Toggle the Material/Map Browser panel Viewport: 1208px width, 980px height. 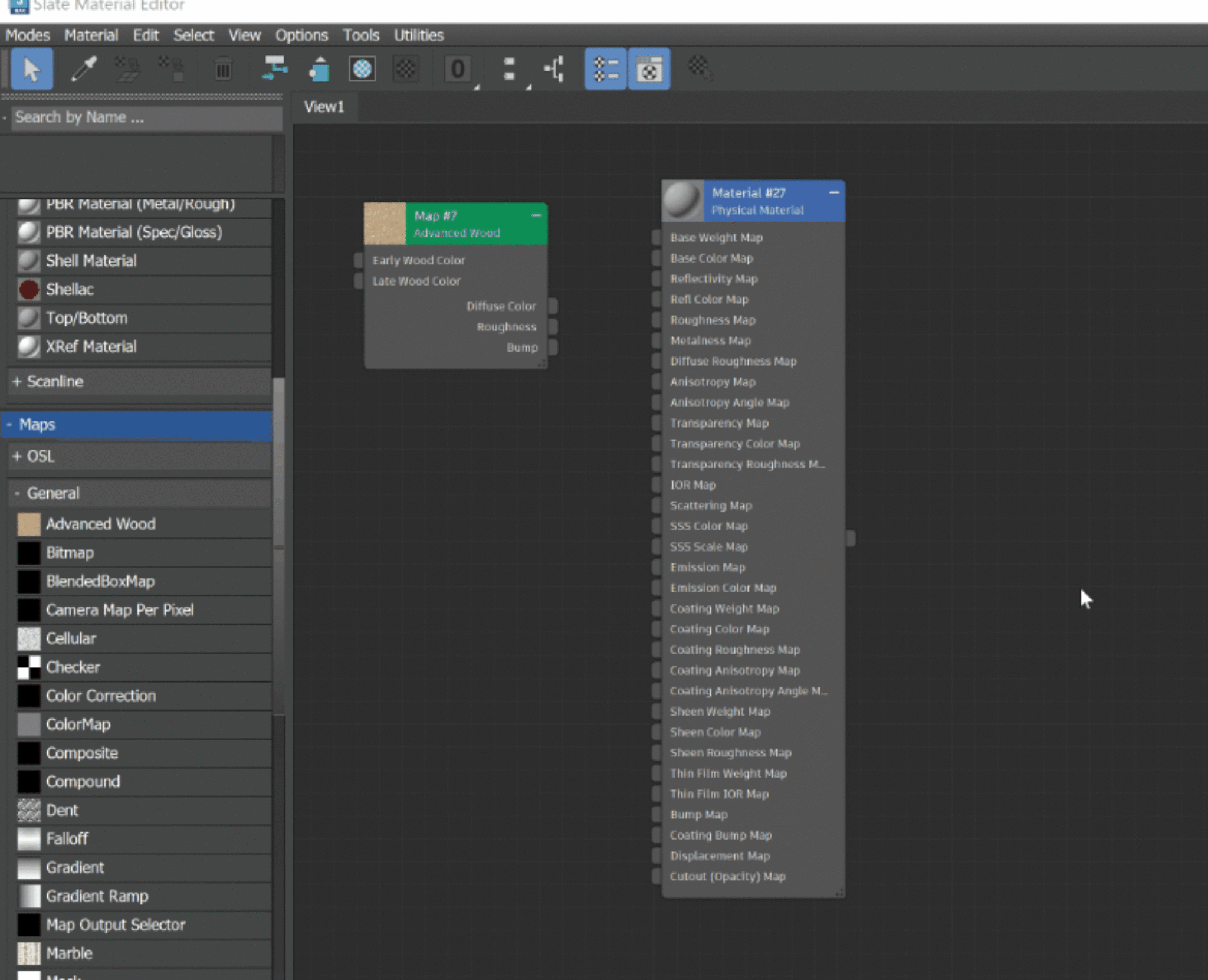[x=606, y=69]
